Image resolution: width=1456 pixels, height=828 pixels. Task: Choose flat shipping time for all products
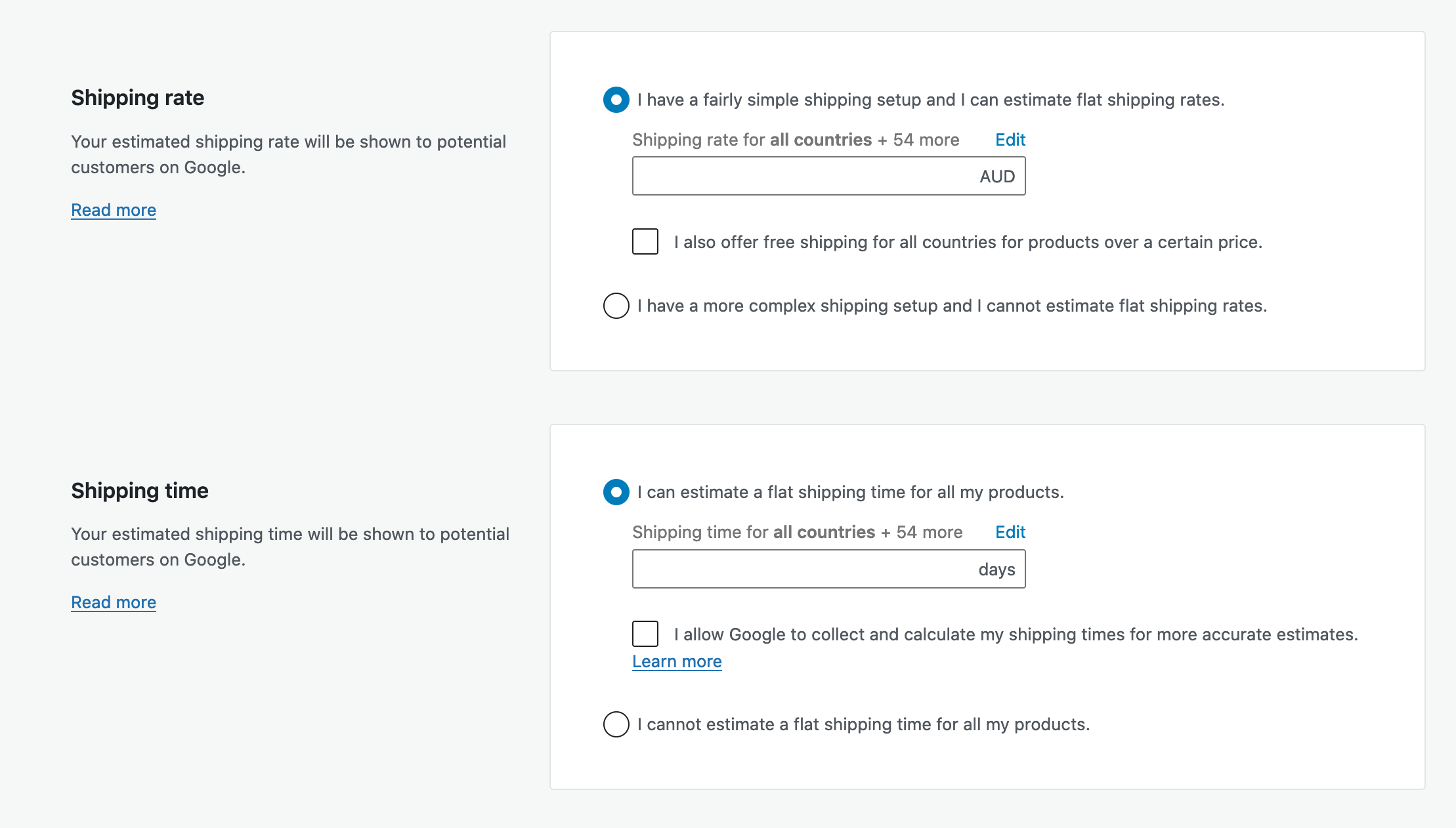click(x=615, y=492)
